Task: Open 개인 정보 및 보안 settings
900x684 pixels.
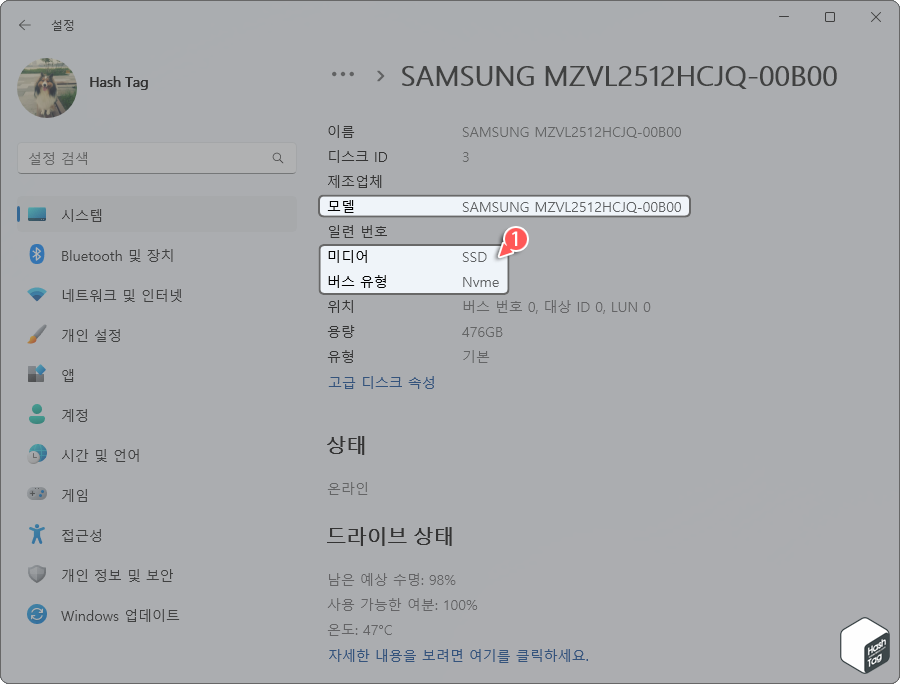Action: (x=157, y=575)
